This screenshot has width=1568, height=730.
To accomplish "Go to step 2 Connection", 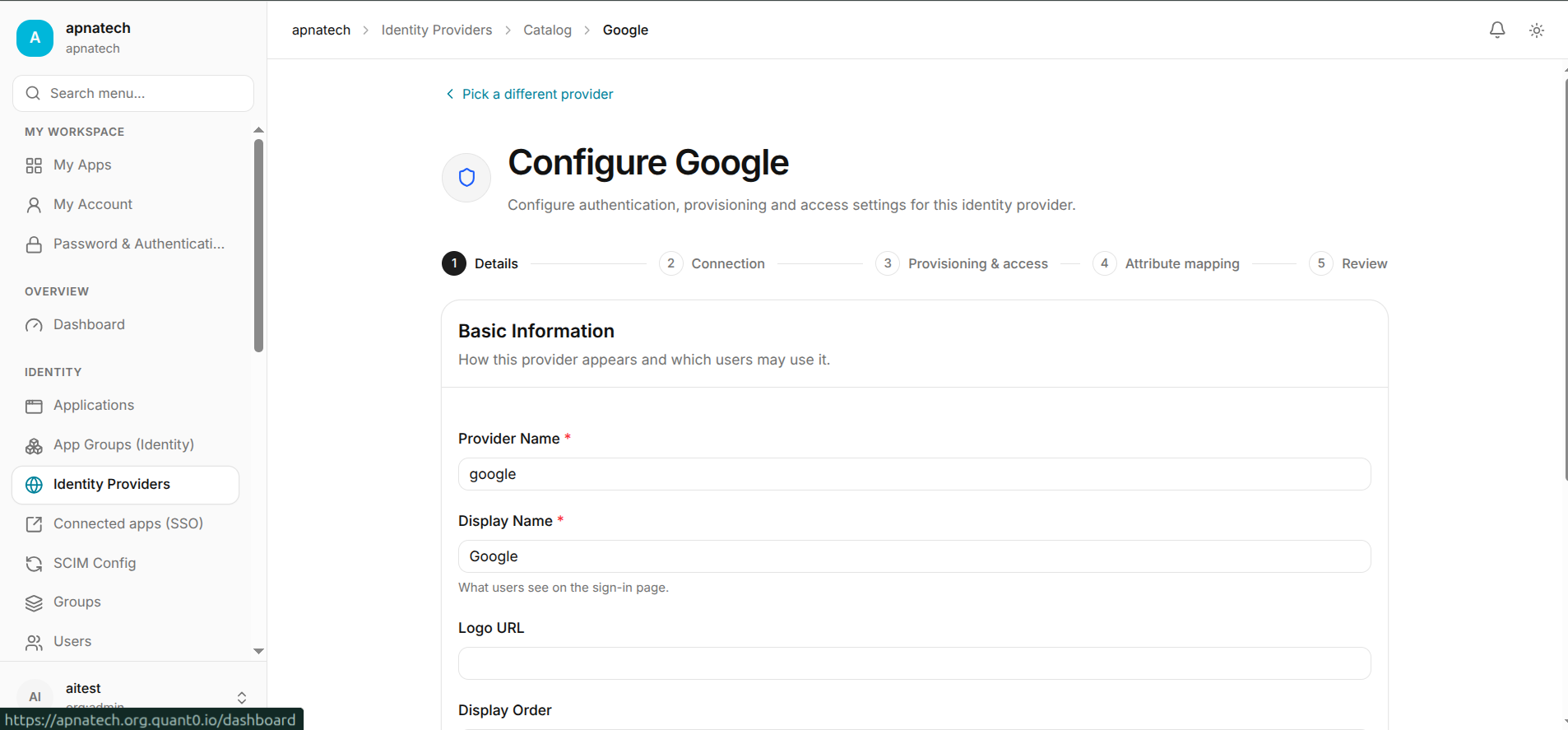I will click(712, 263).
